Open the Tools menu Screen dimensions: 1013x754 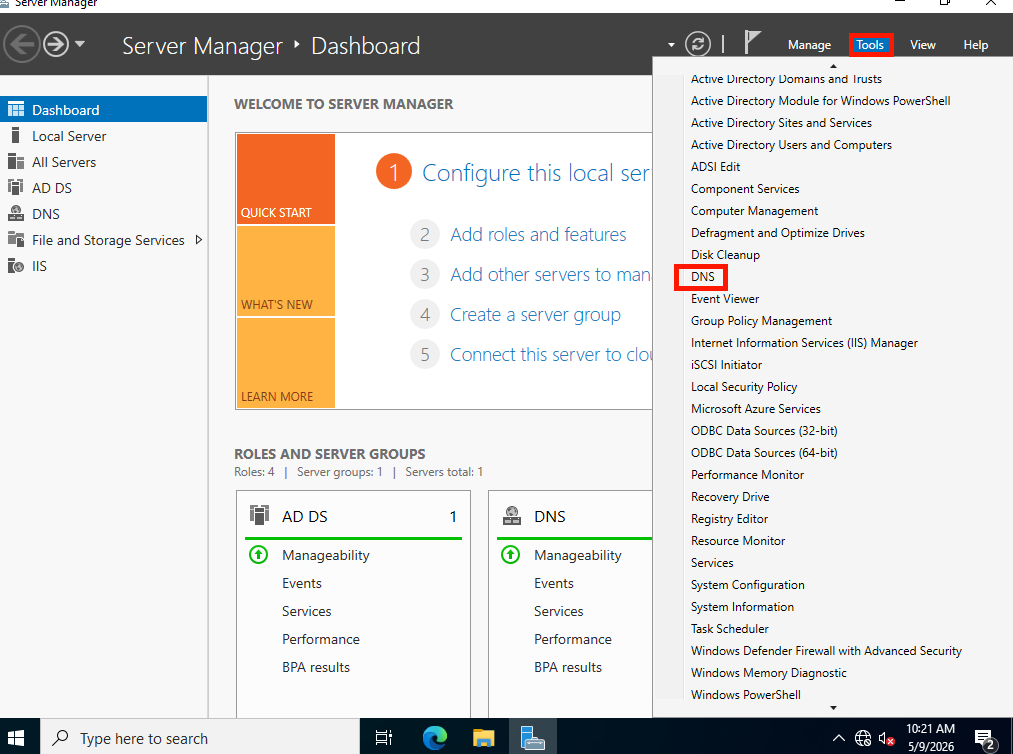coord(870,45)
